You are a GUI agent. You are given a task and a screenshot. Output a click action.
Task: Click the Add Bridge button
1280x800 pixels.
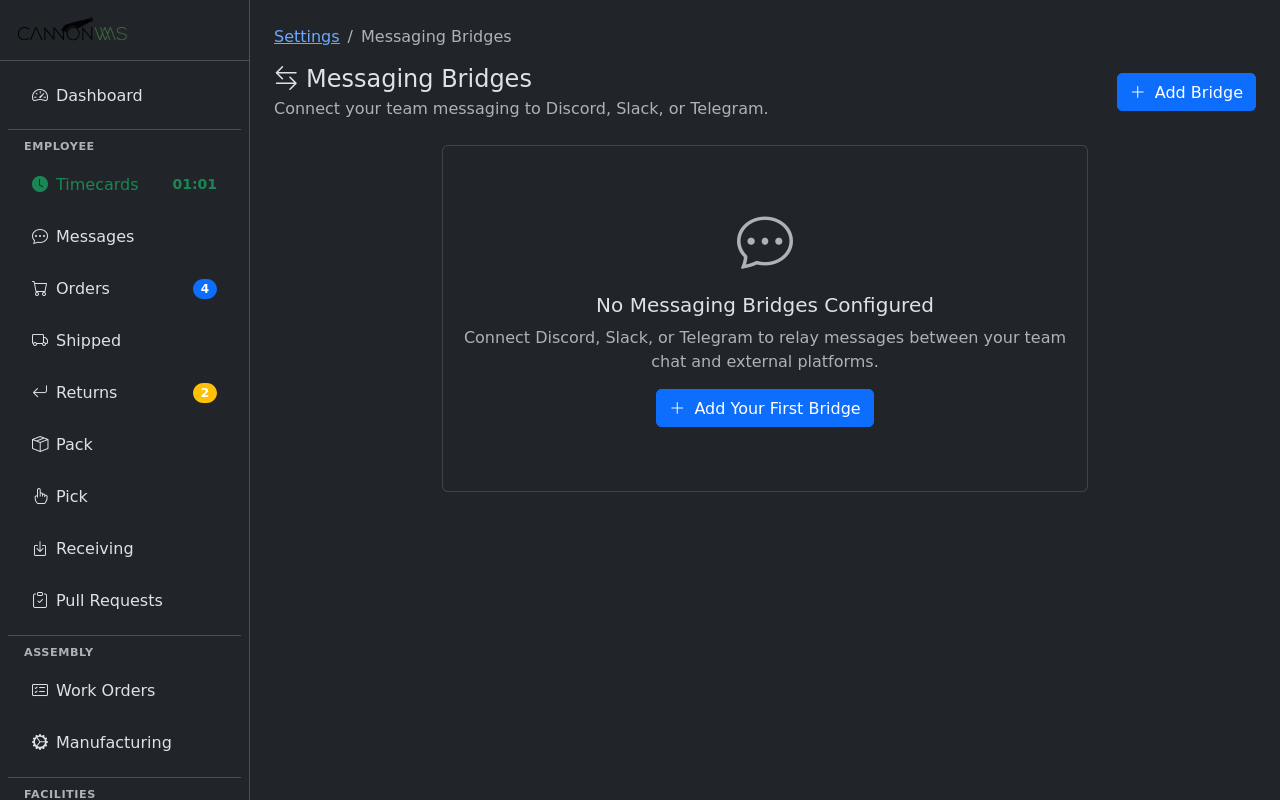pyautogui.click(x=1186, y=92)
